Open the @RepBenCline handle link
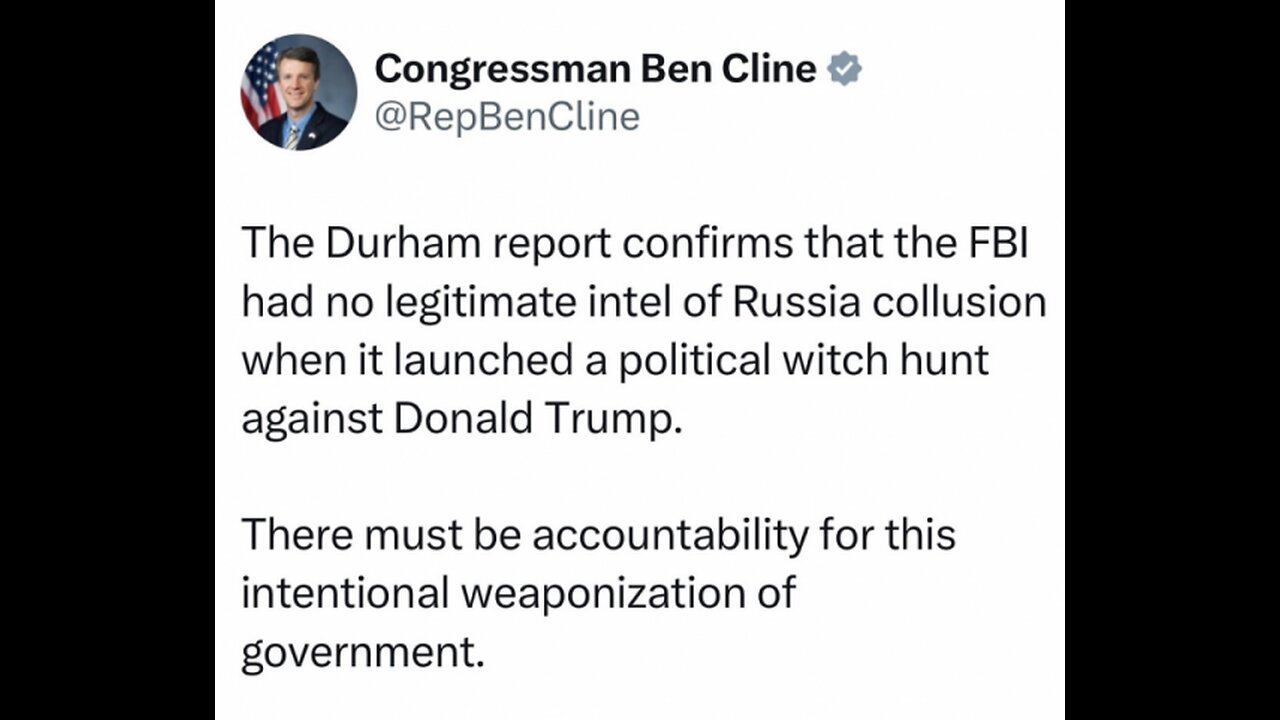The height and width of the screenshot is (720, 1280). [506, 117]
